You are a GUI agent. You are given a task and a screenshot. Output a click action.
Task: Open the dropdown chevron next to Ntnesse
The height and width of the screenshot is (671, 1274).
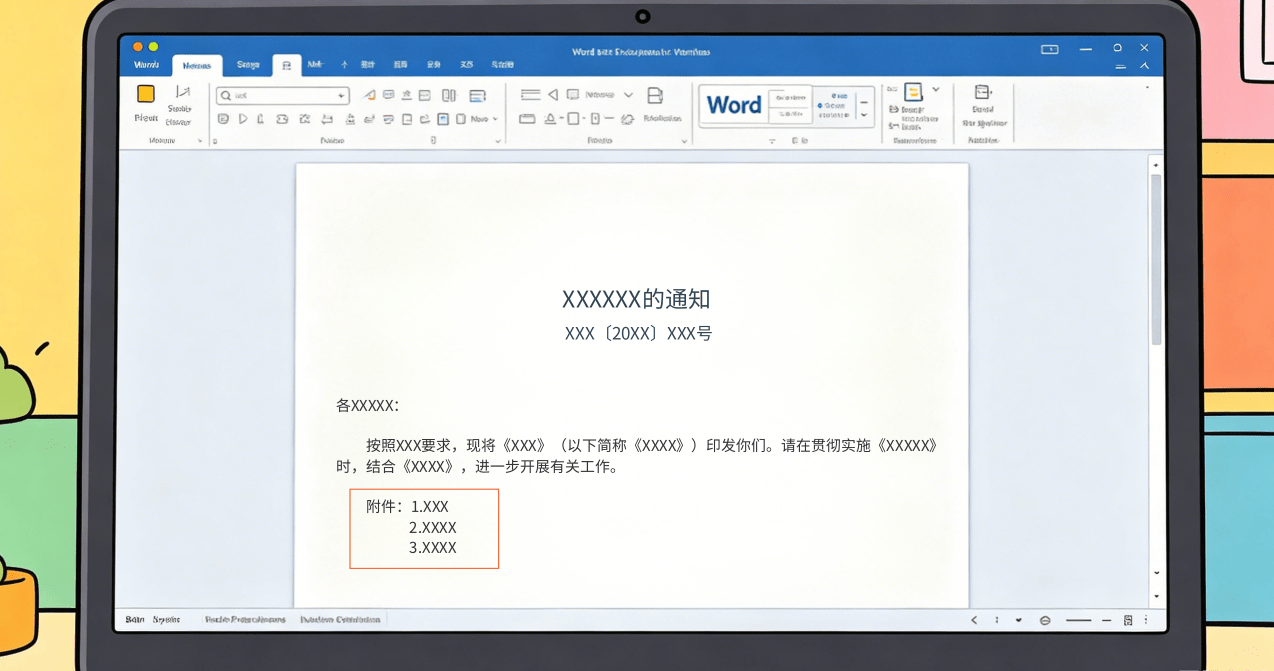click(628, 95)
